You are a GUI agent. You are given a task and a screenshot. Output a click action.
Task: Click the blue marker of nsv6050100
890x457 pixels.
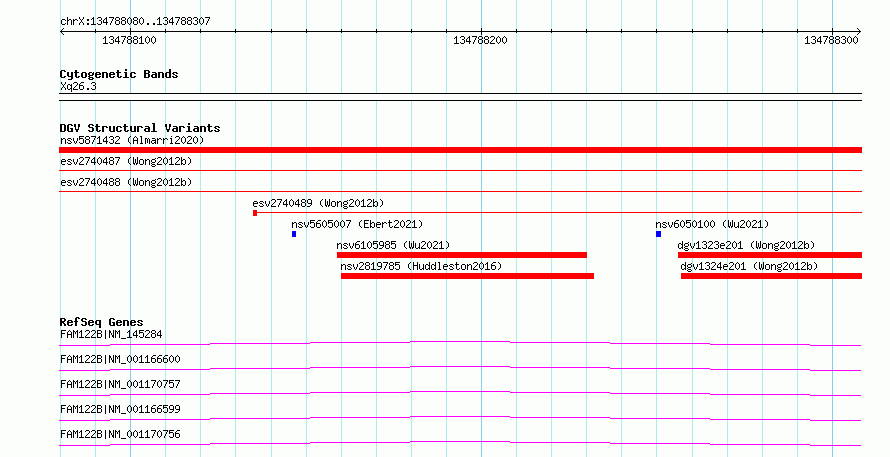point(658,234)
